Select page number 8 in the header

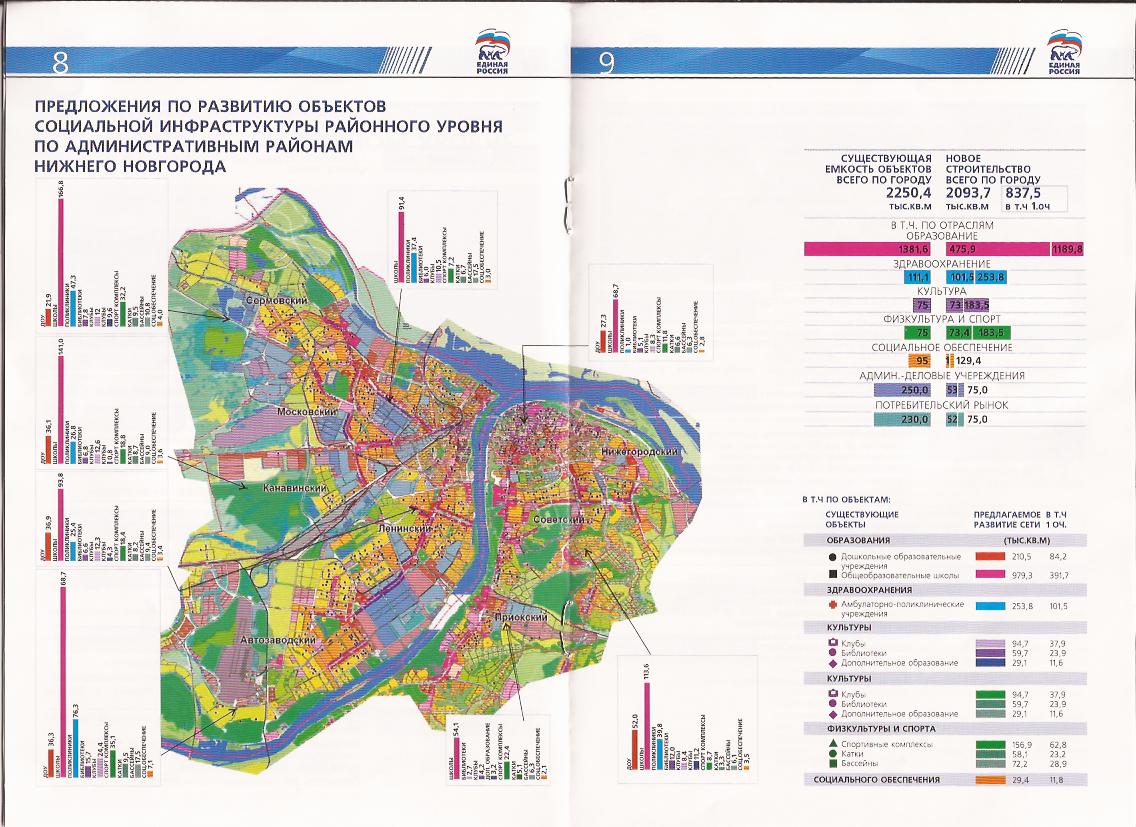coord(60,64)
